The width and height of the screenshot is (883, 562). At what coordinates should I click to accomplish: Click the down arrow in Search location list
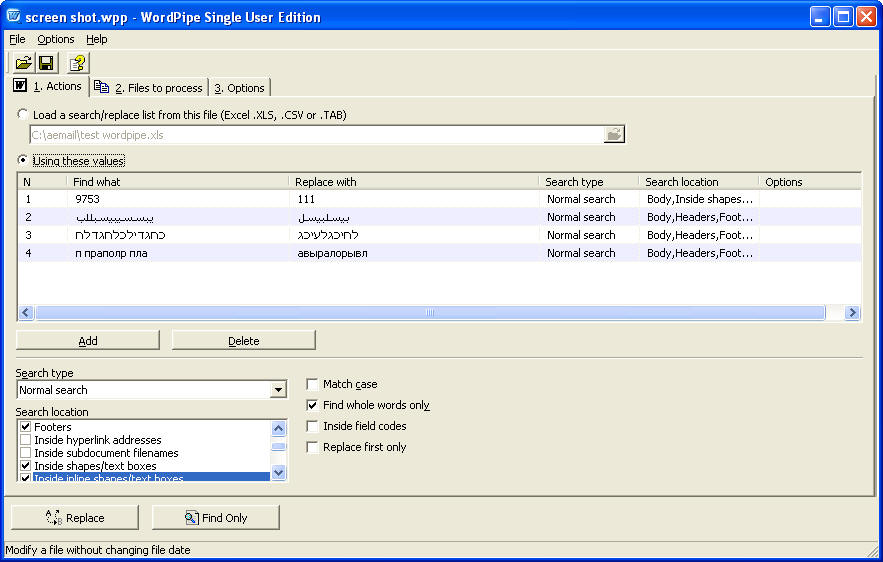(279, 472)
